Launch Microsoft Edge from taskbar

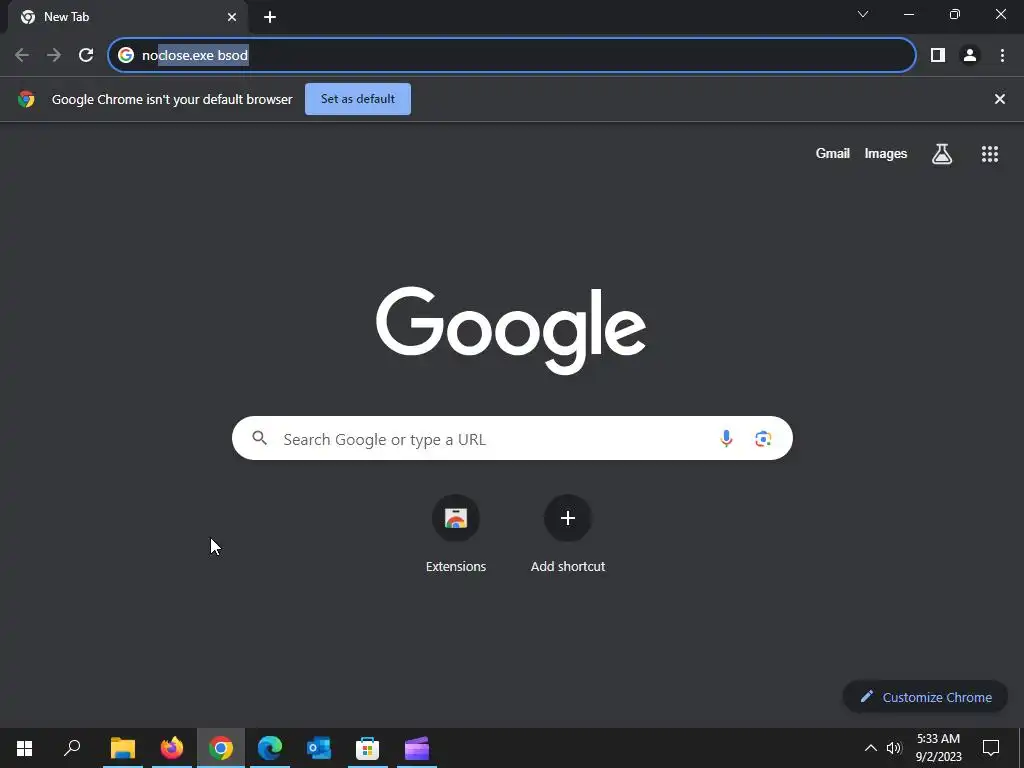pos(270,748)
